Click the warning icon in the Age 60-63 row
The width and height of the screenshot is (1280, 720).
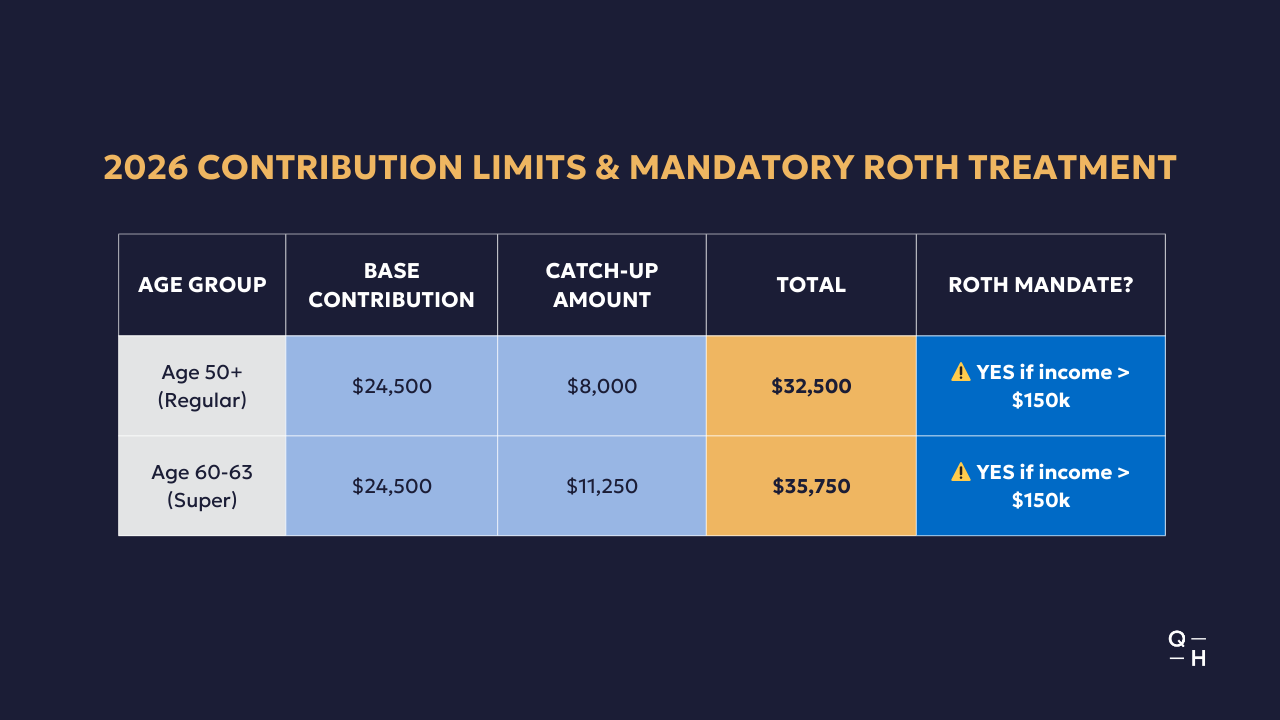(x=961, y=472)
